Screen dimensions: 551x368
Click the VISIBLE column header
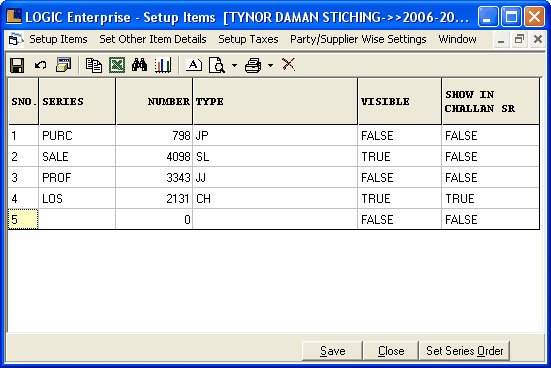click(x=400, y=101)
